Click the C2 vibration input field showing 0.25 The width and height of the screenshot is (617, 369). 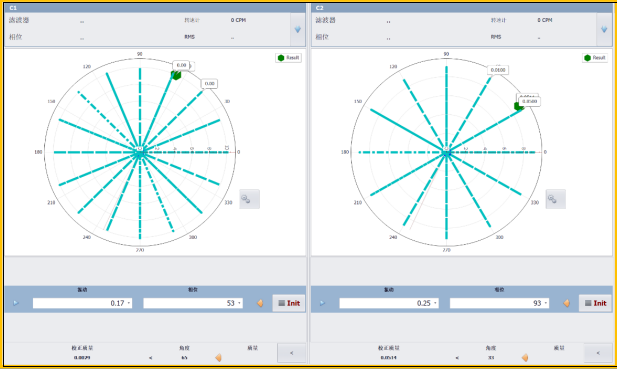coord(389,303)
